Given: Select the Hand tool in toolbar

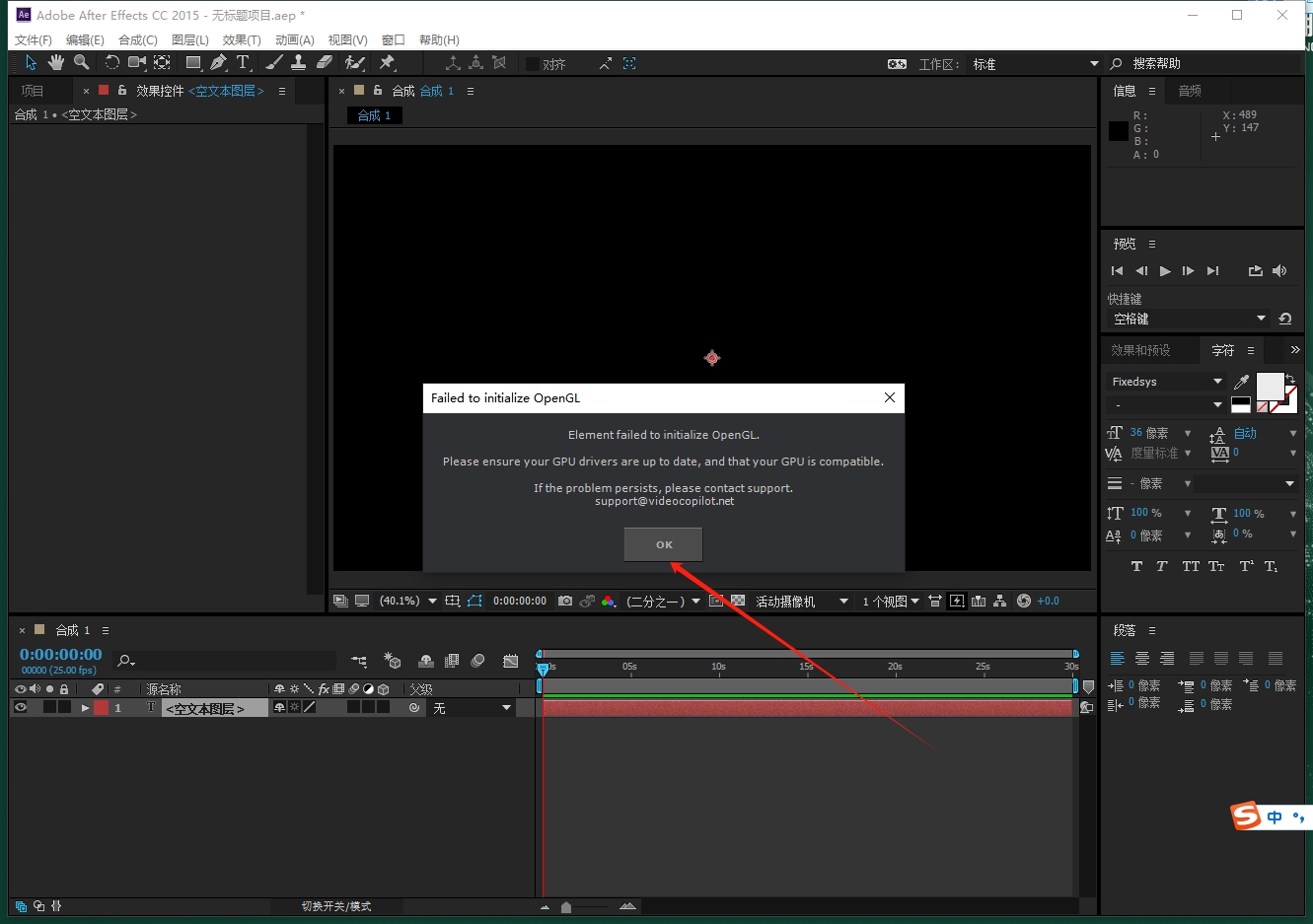Looking at the screenshot, I should click(56, 63).
